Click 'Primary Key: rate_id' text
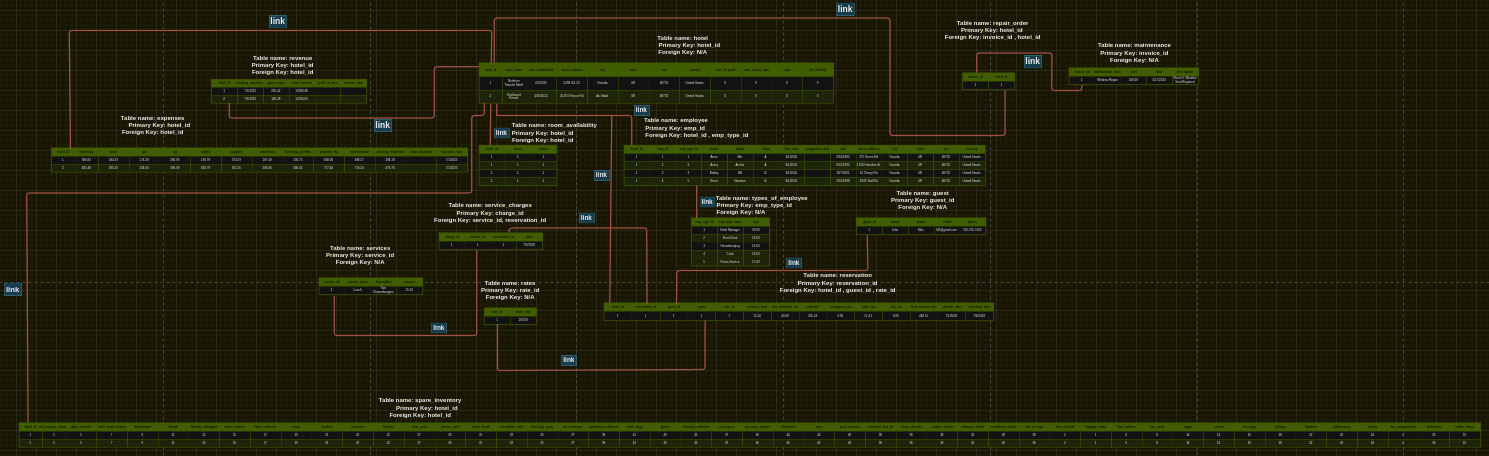Image resolution: width=1489 pixels, height=456 pixels. tap(510, 290)
